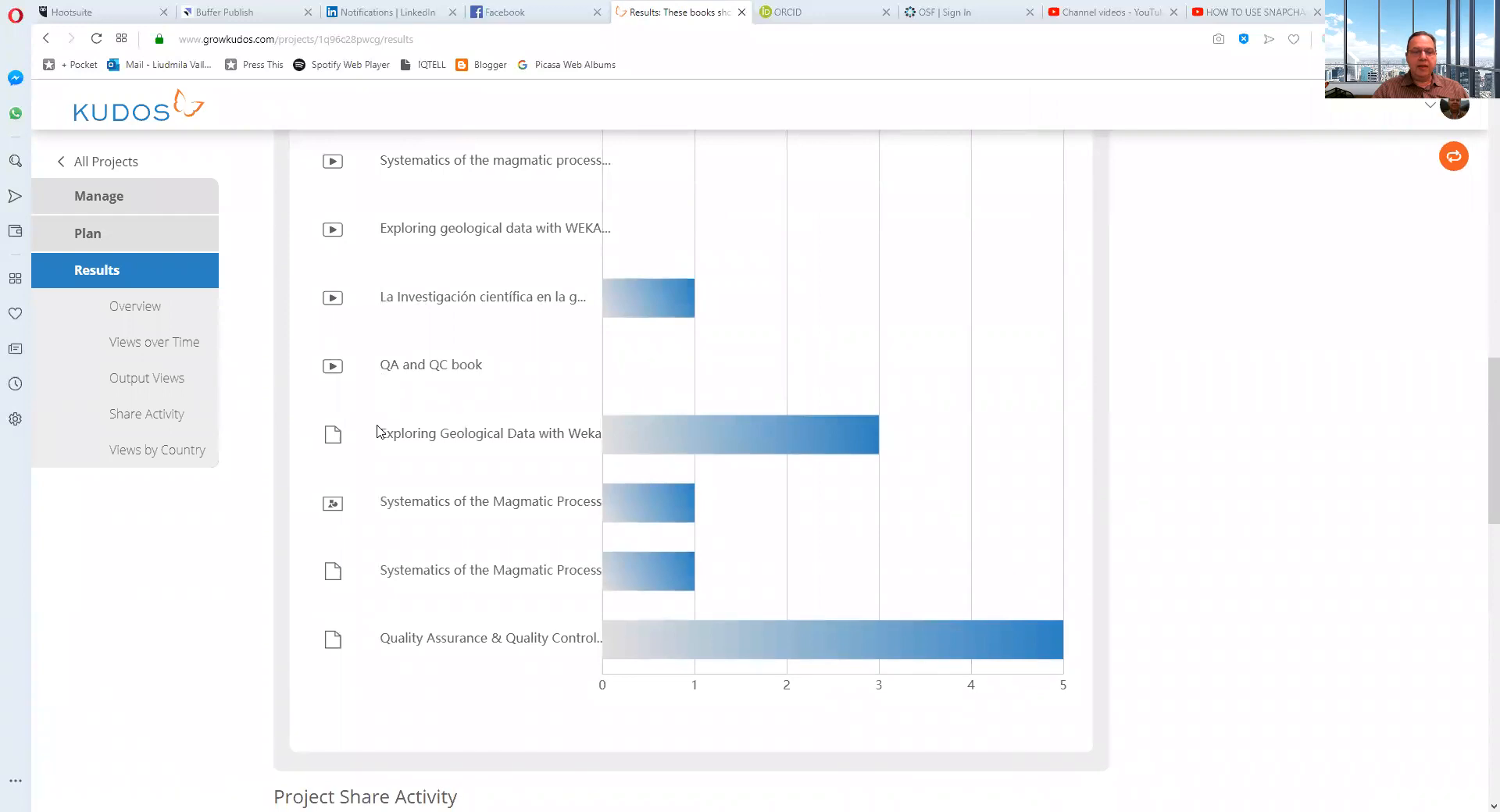Open the Plan section
The width and height of the screenshot is (1500, 812).
125,233
